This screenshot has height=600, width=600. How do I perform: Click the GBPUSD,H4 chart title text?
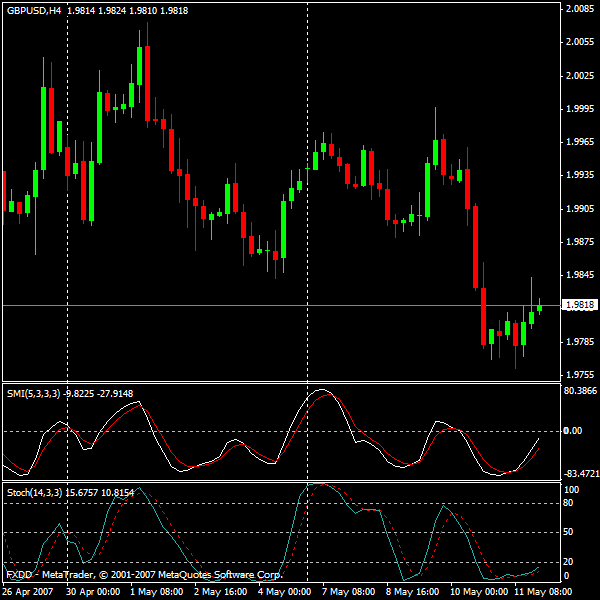[34, 11]
